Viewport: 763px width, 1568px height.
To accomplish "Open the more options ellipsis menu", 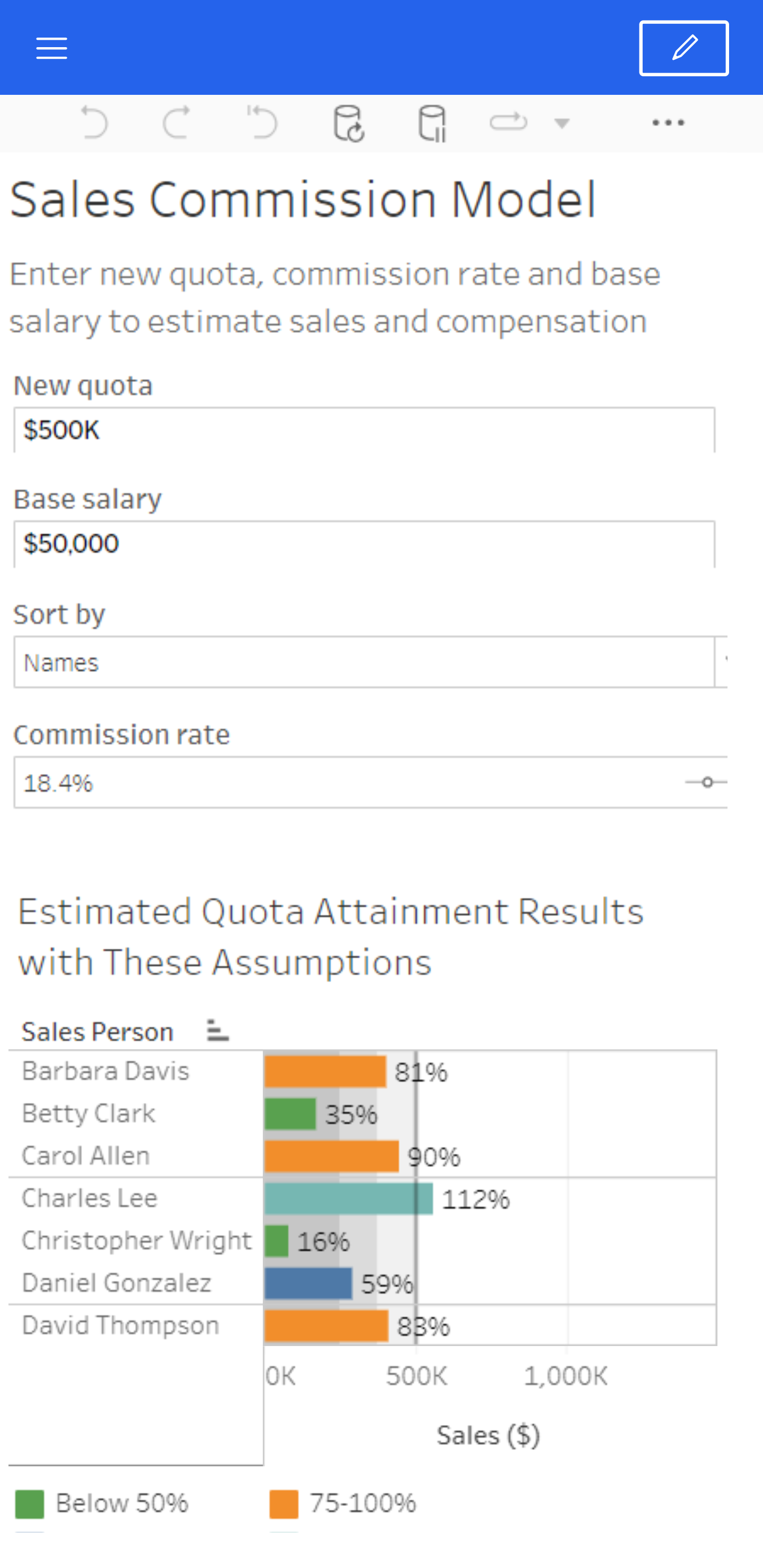I will (668, 123).
